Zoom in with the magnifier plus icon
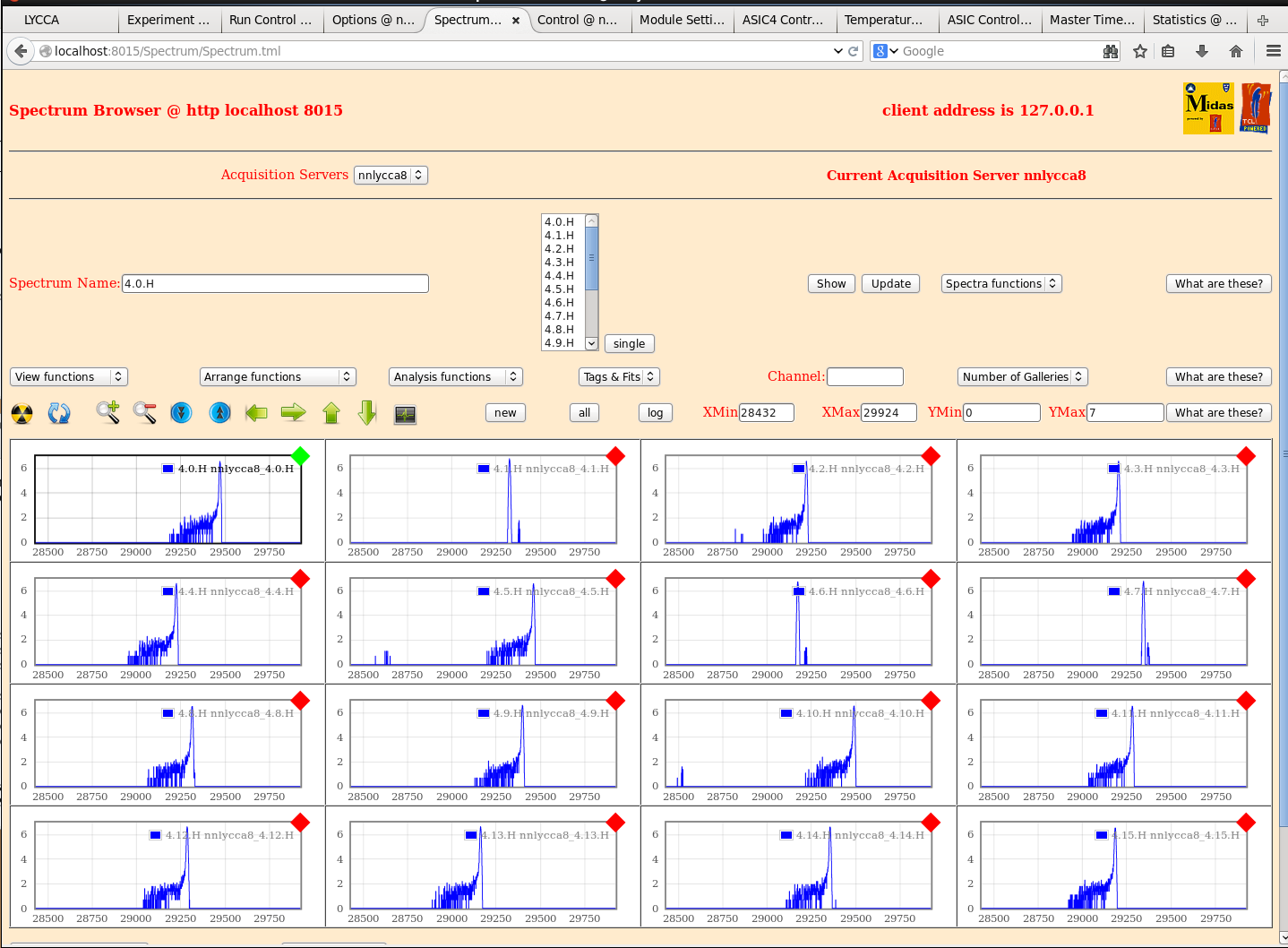Viewport: 1288px width, 948px height. [107, 412]
